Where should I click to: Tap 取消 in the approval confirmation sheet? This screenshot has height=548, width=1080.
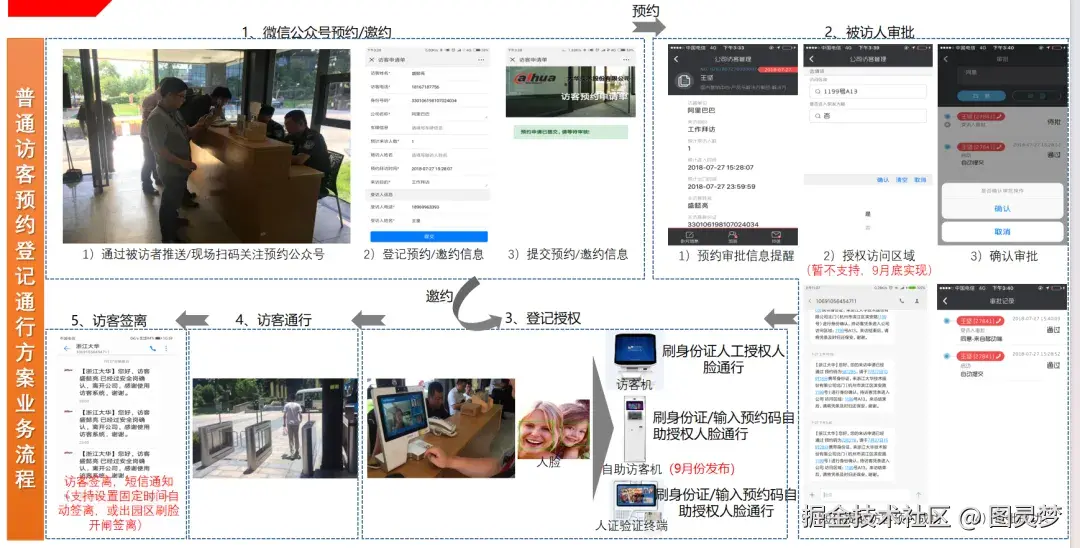pyautogui.click(x=1002, y=231)
